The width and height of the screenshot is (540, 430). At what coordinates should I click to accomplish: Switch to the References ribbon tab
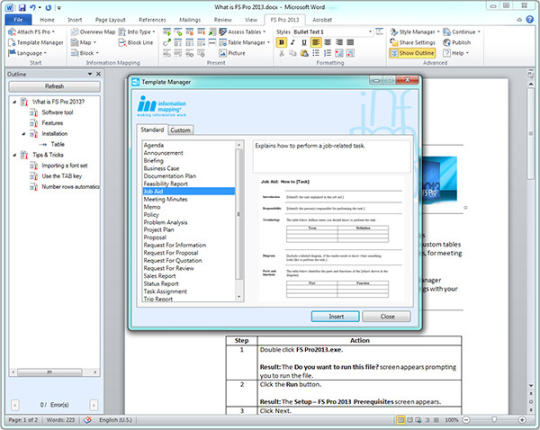tap(152, 20)
